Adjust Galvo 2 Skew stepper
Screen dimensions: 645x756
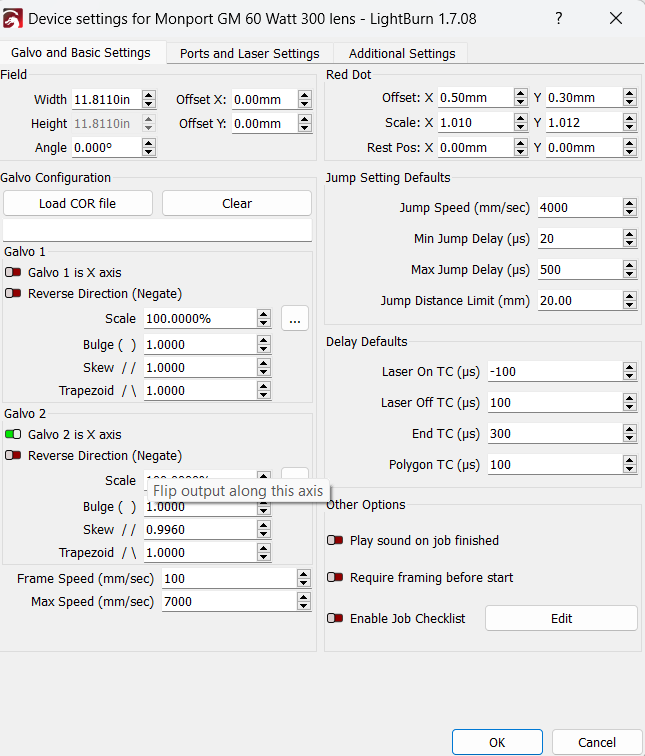[x=264, y=529]
